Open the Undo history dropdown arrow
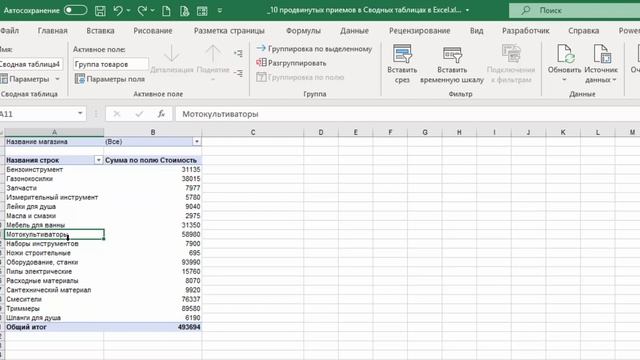Image resolution: width=640 pixels, height=360 pixels. (128, 11)
